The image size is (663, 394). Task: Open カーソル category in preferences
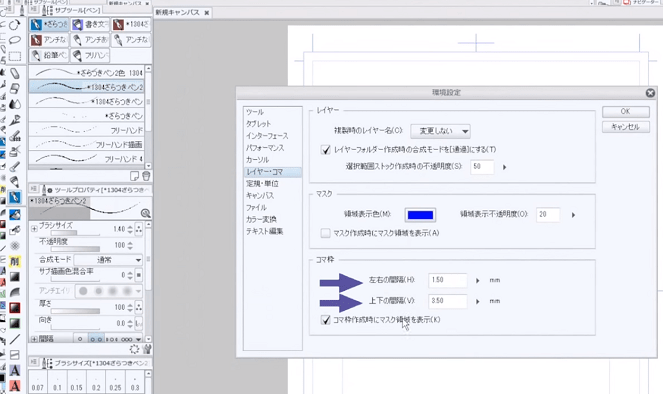coord(258,159)
